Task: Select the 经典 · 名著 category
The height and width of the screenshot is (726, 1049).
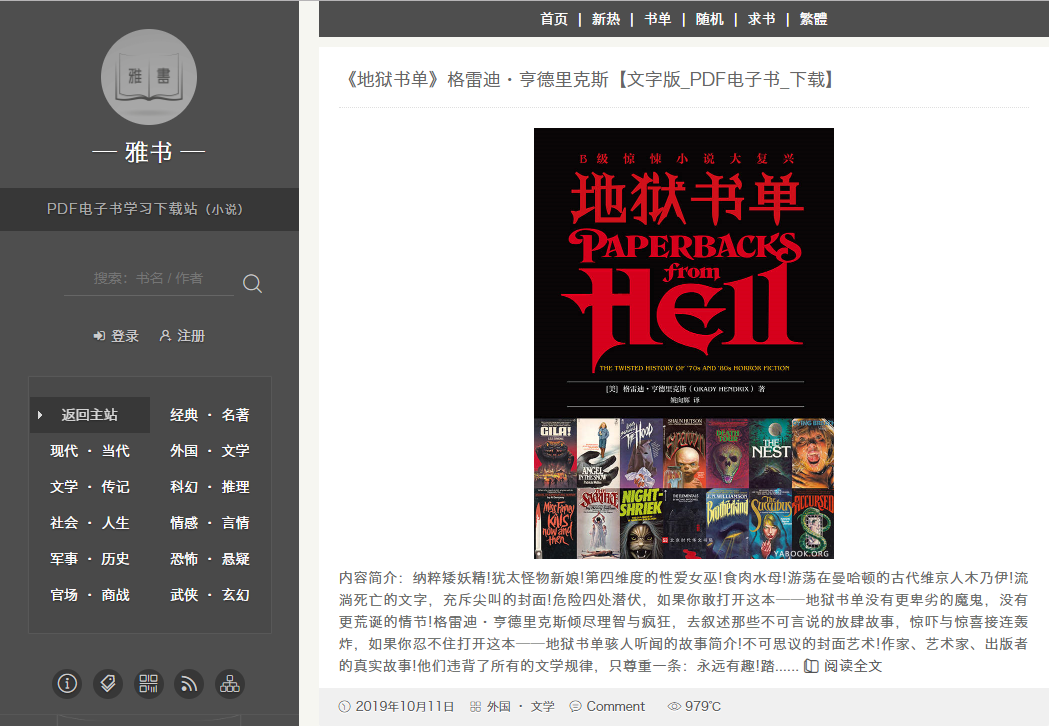Action: tap(209, 415)
